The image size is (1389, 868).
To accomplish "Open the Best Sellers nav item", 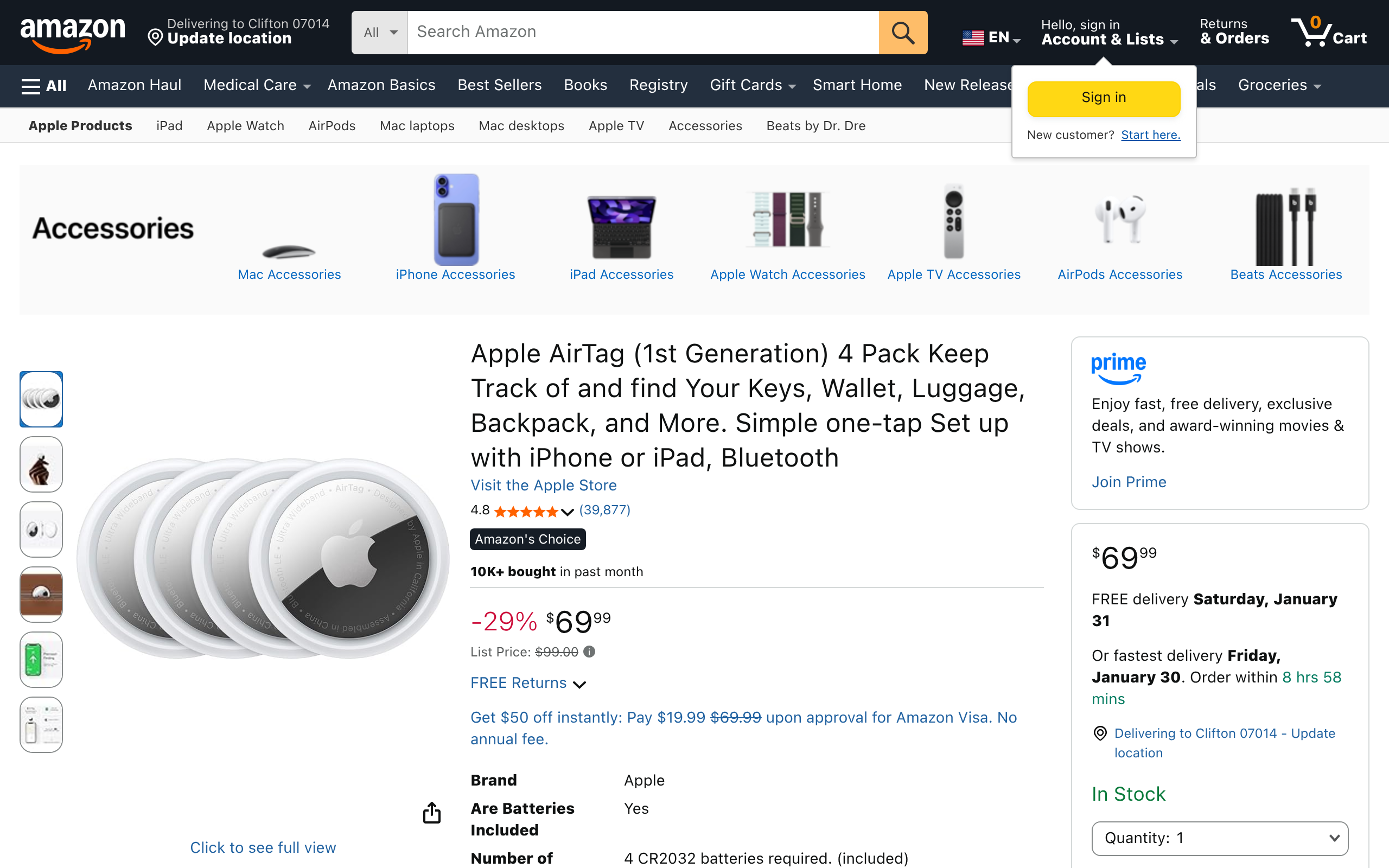I will pos(499,86).
